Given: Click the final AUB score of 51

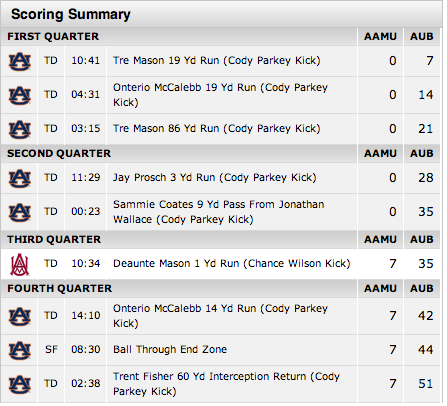Looking at the screenshot, I should 426,384.
